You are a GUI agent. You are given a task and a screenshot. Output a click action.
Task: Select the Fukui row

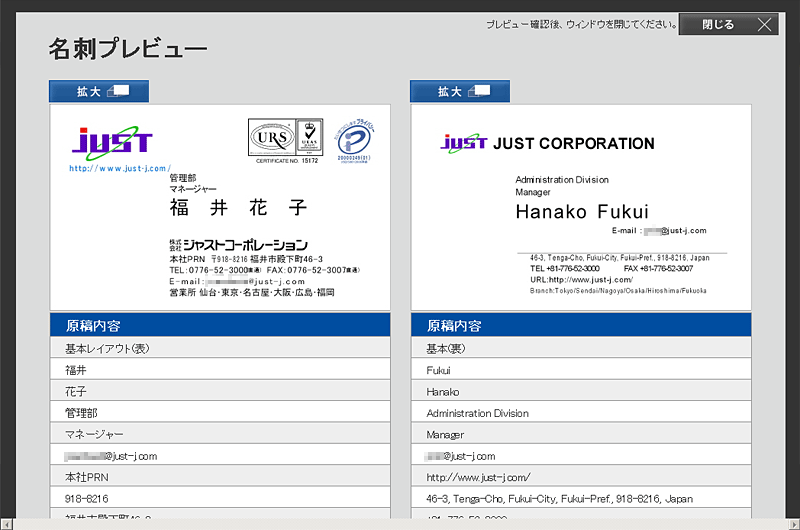click(581, 370)
